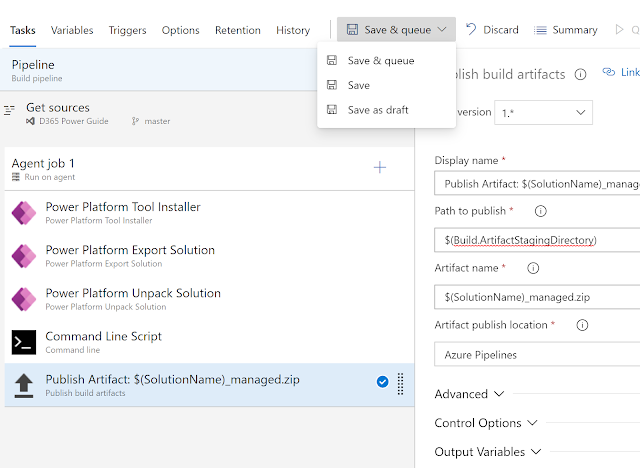The image size is (640, 468).
Task: Click the Artifact name input field
Action: [x=538, y=297]
